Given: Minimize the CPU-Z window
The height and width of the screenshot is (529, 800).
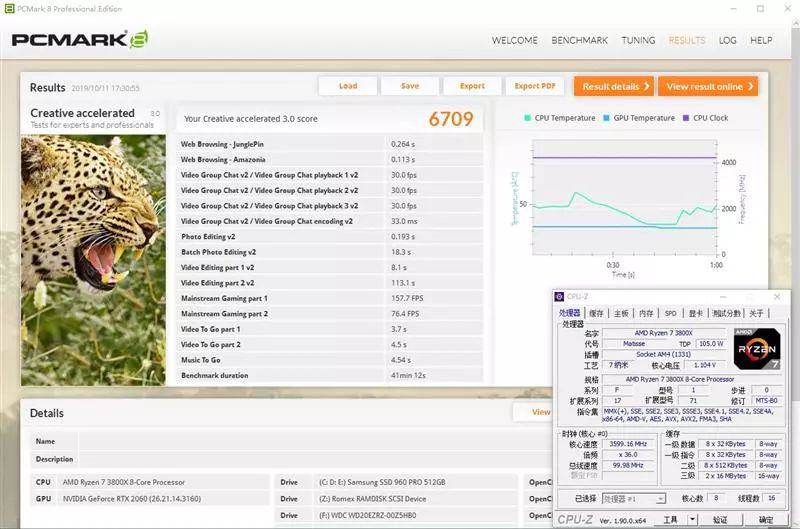Looking at the screenshot, I should coord(723,296).
